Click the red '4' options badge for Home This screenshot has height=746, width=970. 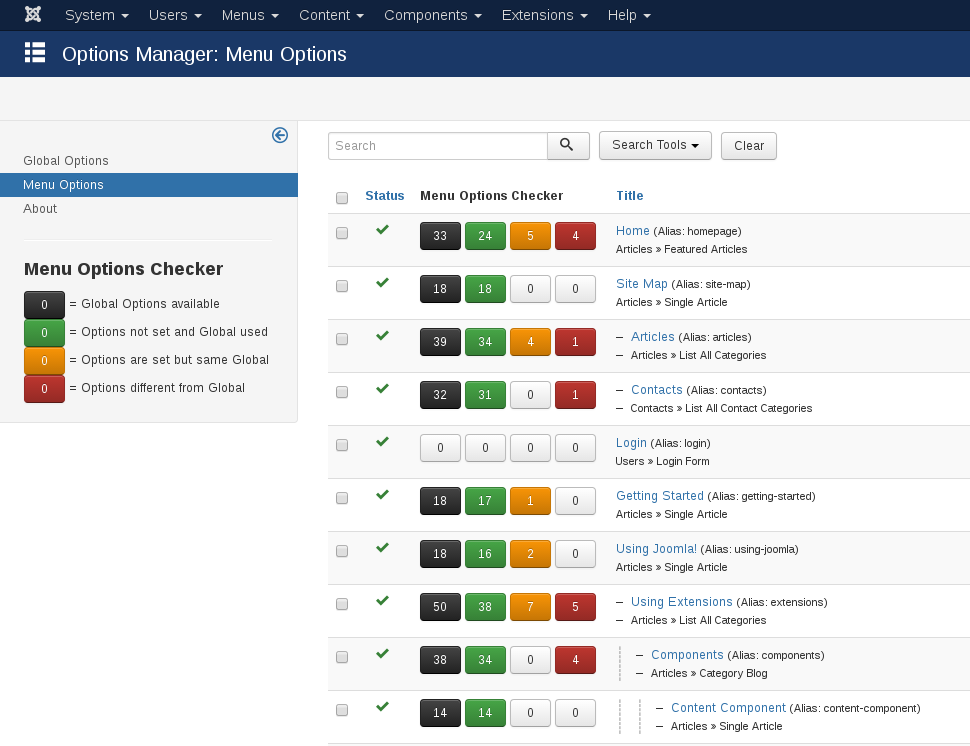point(575,236)
